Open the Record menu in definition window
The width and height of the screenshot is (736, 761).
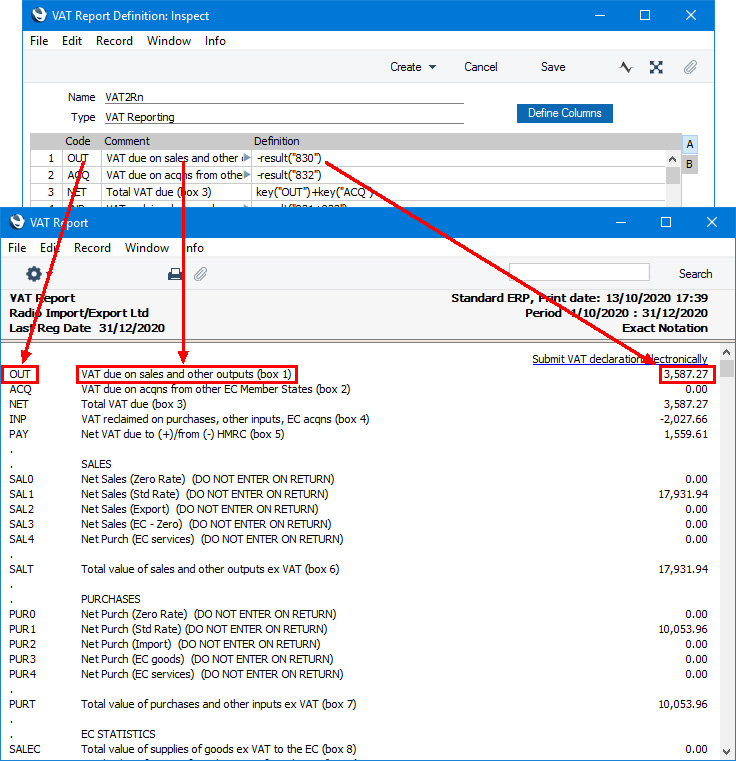click(x=114, y=41)
